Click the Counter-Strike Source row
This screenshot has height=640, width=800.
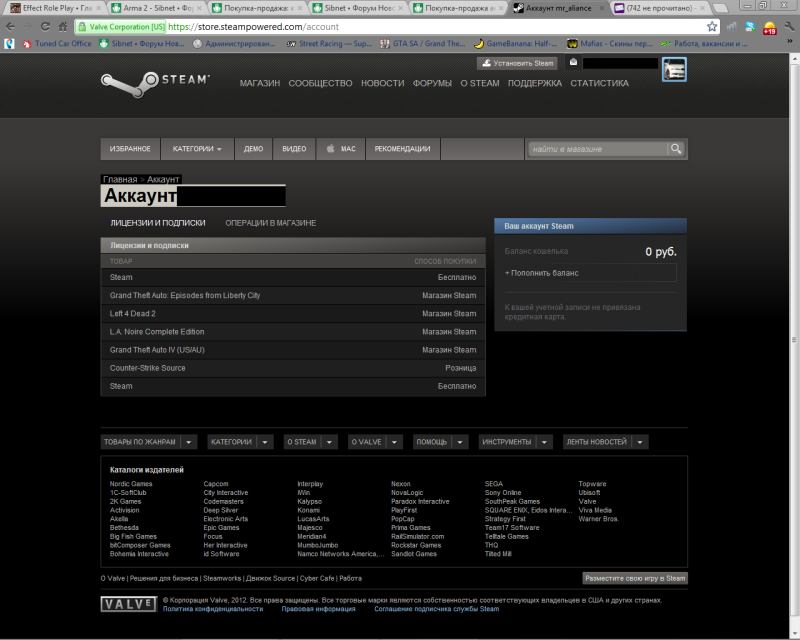point(293,368)
